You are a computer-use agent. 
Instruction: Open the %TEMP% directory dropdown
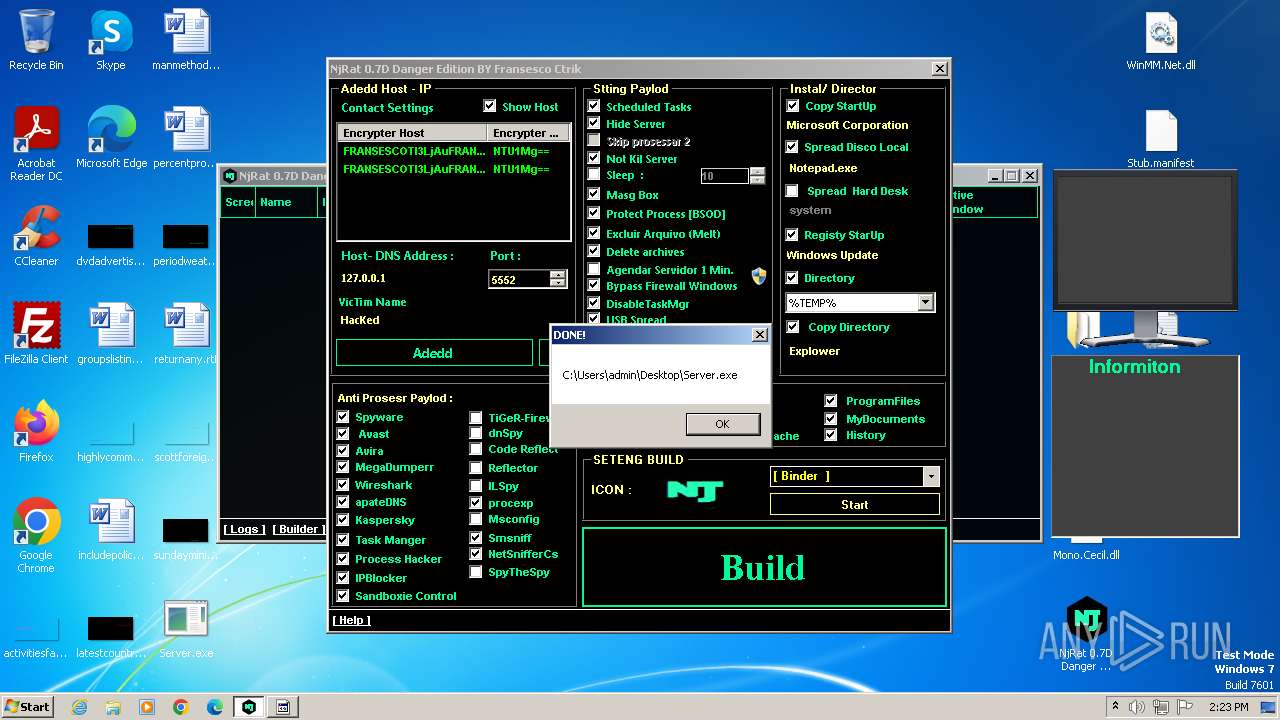coord(925,302)
